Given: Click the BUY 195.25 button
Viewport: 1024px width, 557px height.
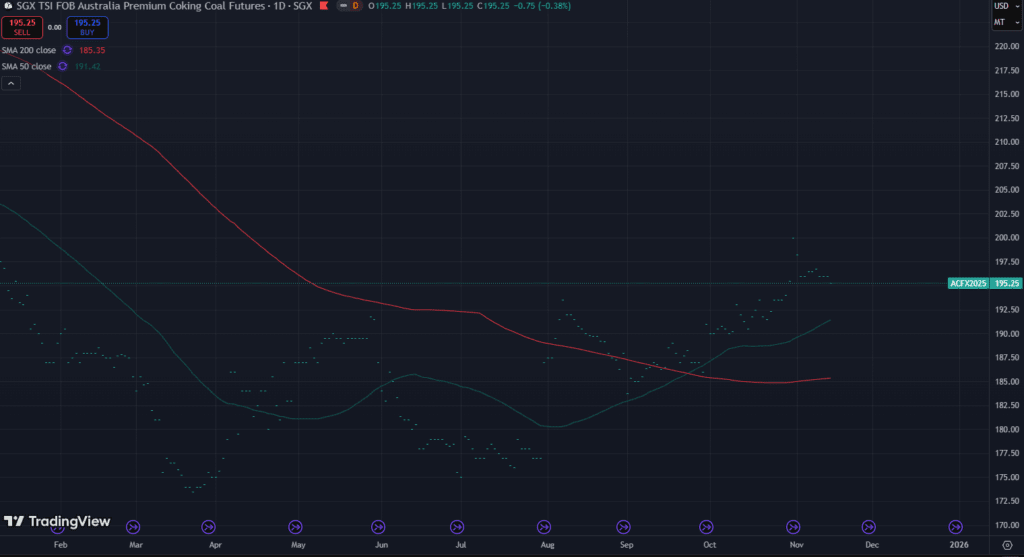Looking at the screenshot, I should (88, 26).
